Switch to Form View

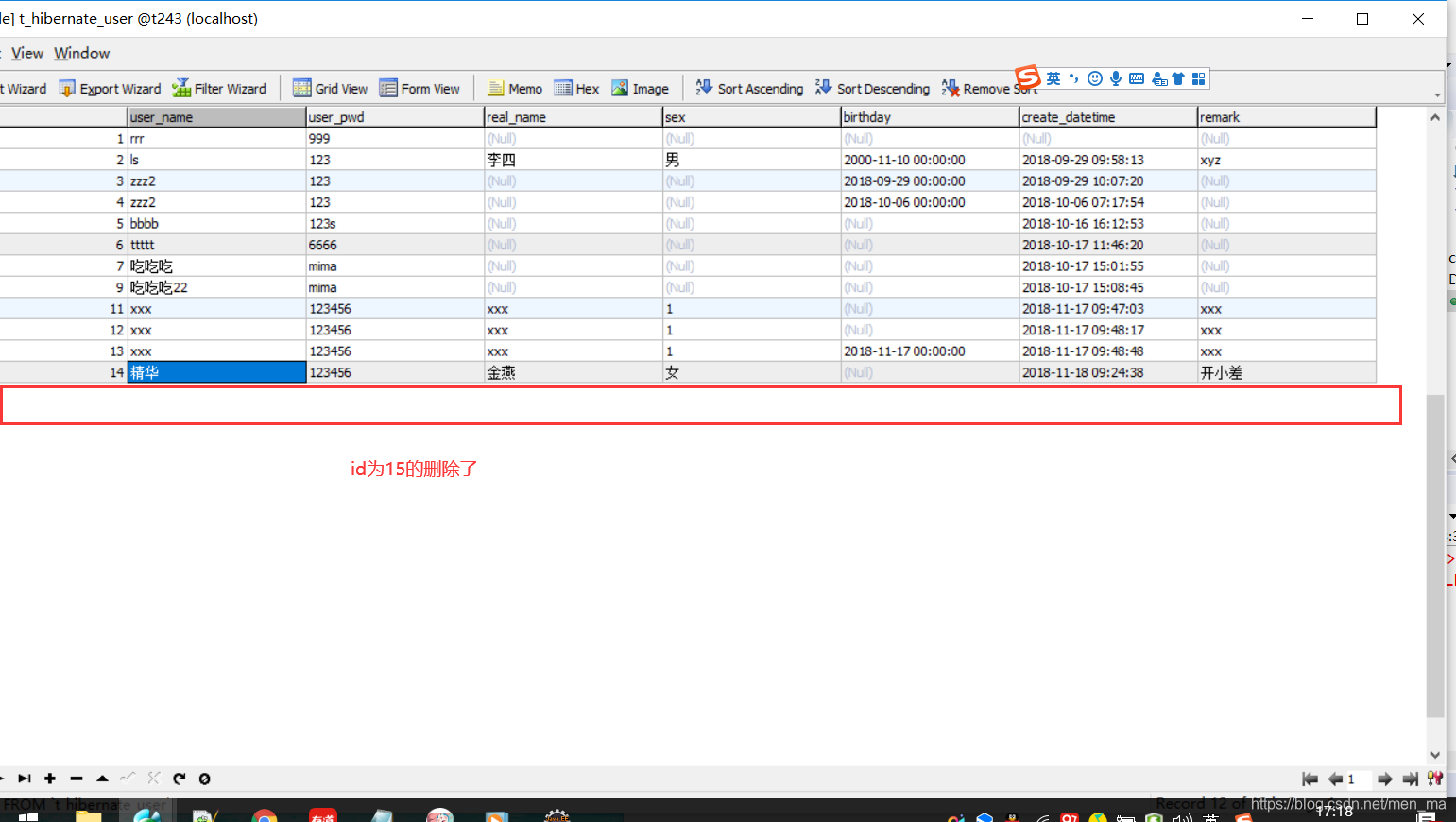tap(420, 89)
